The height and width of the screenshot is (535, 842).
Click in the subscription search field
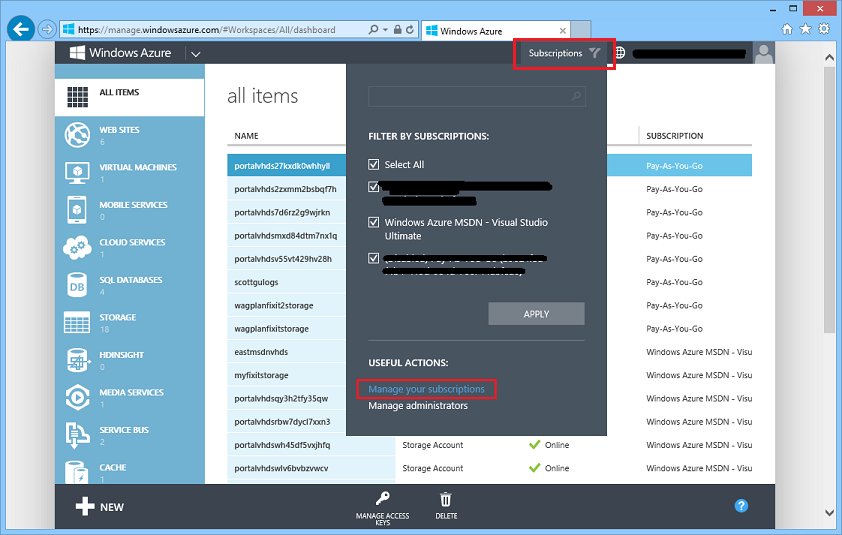[476, 96]
